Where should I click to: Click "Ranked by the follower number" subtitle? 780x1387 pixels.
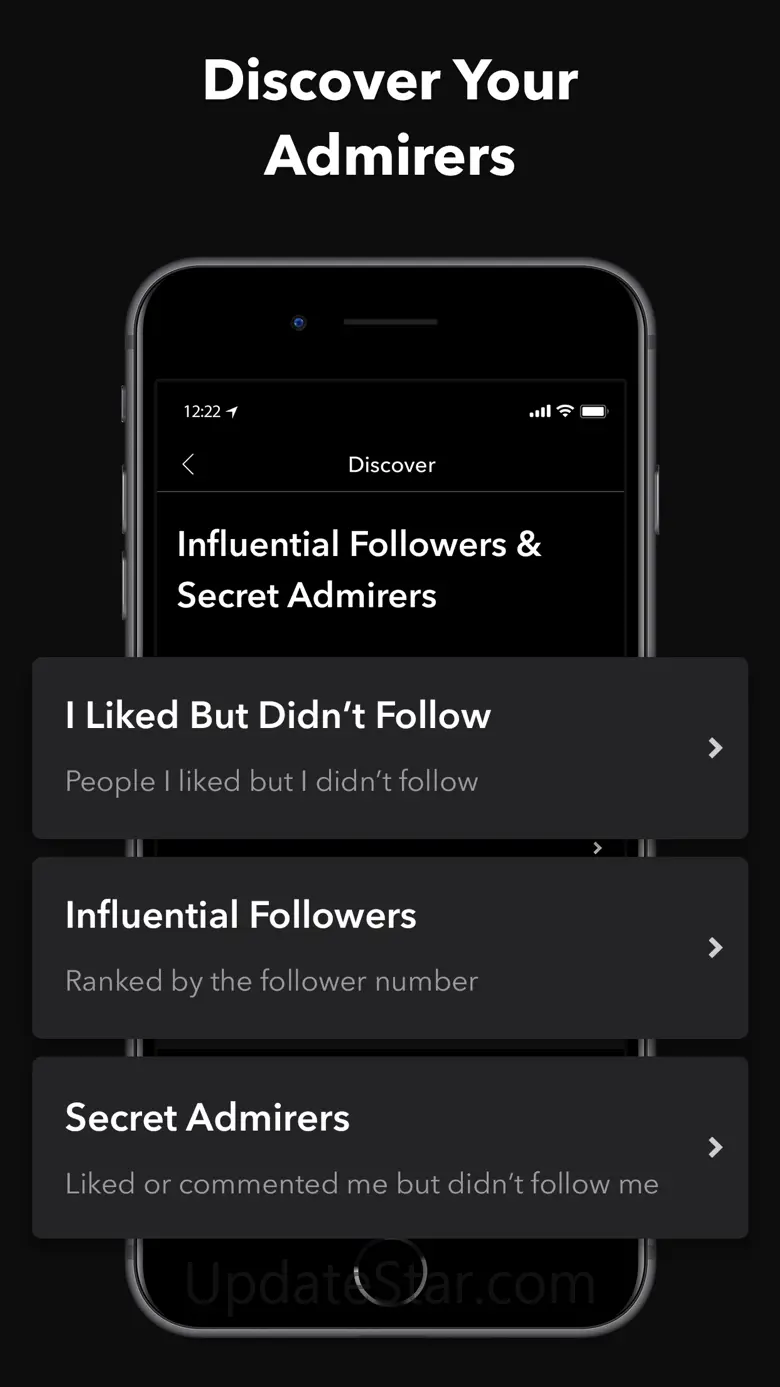coord(272,981)
